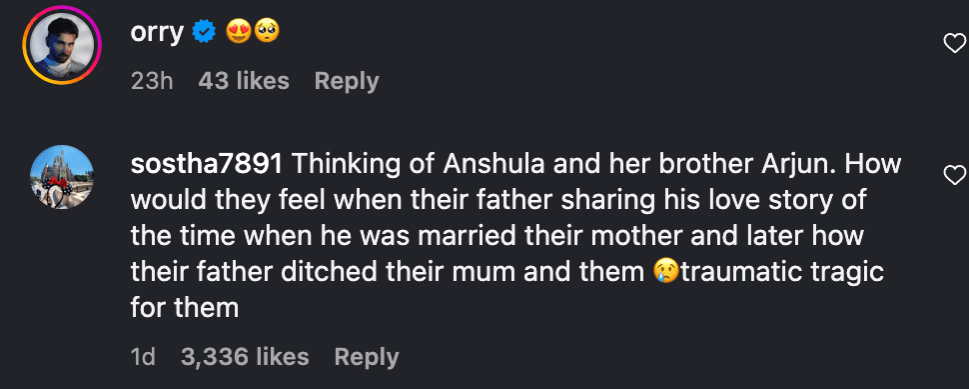Click the words for them ending the comment
Image resolution: width=969 pixels, height=389 pixels.
click(185, 307)
